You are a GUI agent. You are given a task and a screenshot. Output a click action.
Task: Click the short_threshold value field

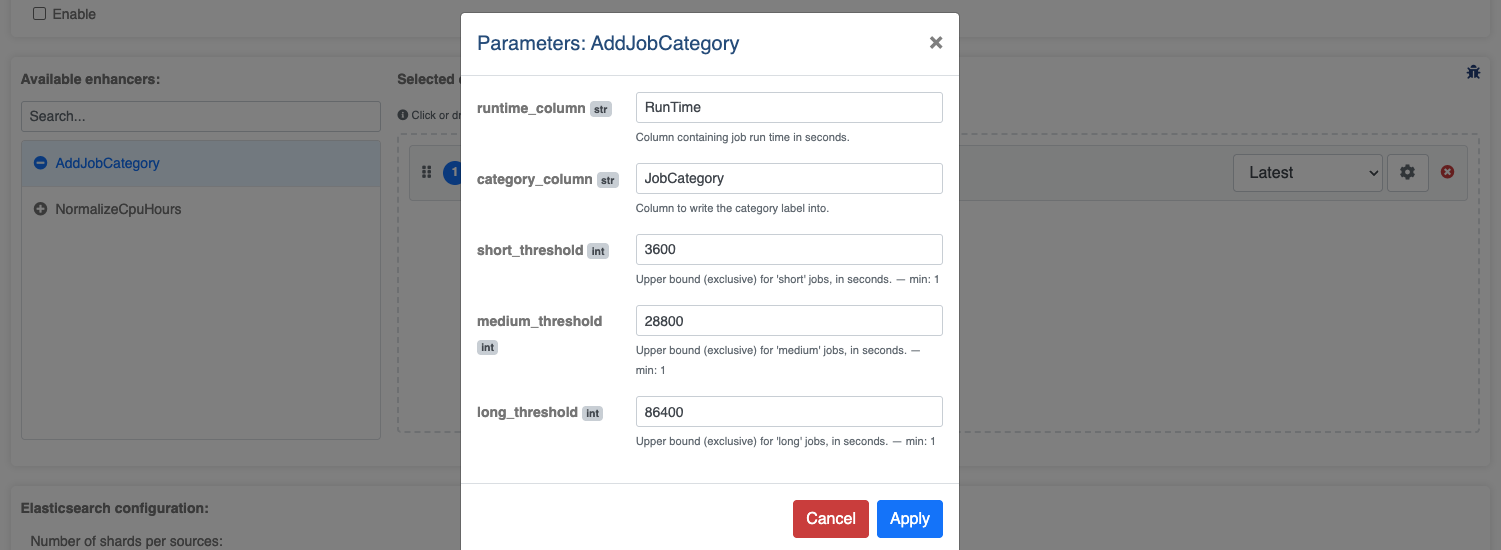tap(789, 249)
